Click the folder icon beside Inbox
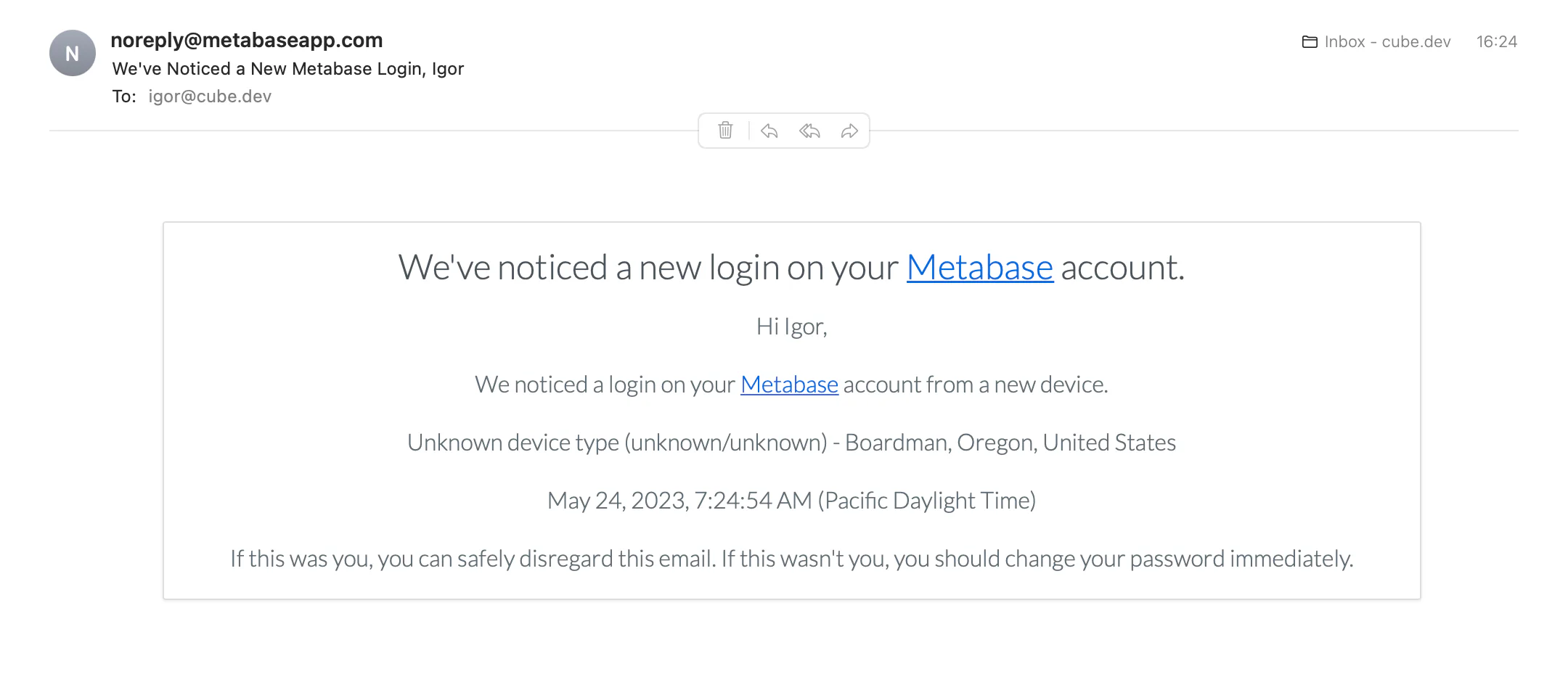 [x=1310, y=42]
